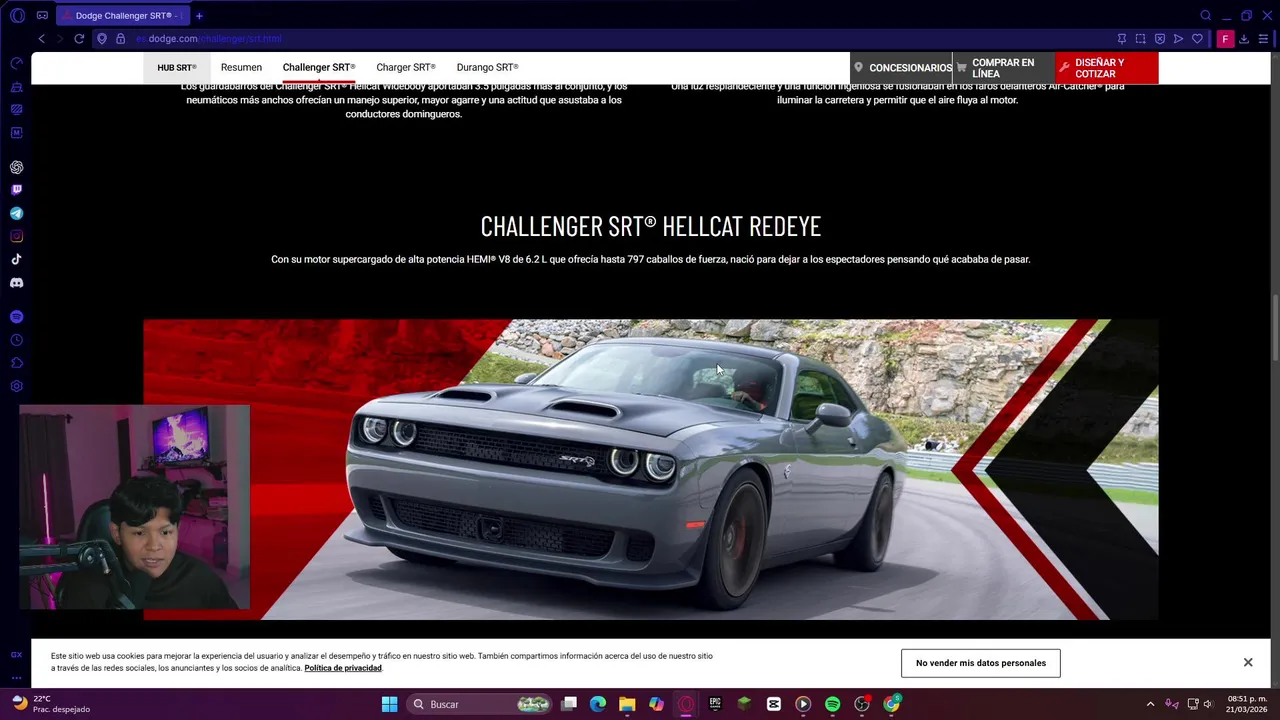The width and height of the screenshot is (1280, 720).
Task: Click the site location permission icon
Action: pos(101,39)
